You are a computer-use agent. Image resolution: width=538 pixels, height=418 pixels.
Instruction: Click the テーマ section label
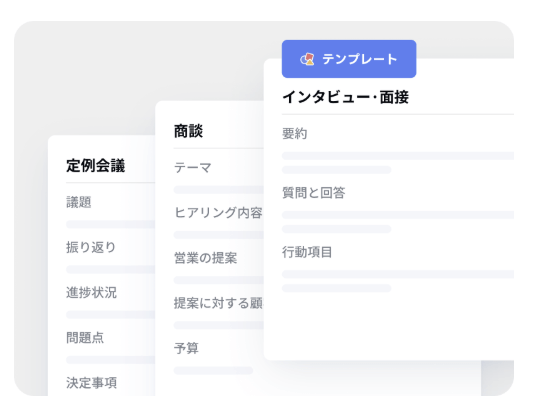[x=192, y=168]
